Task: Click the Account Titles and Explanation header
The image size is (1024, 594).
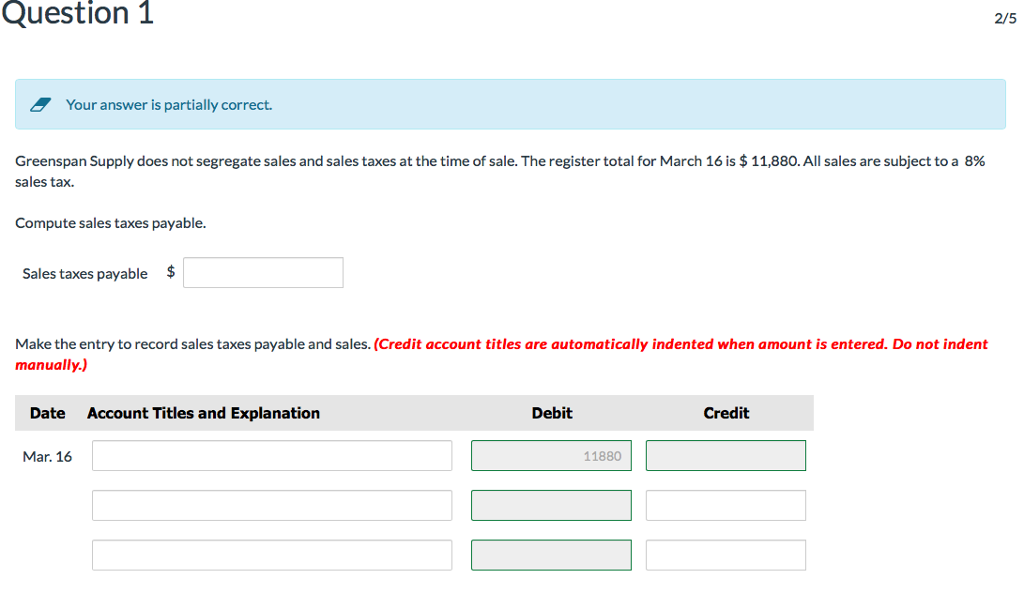Action: coord(203,412)
